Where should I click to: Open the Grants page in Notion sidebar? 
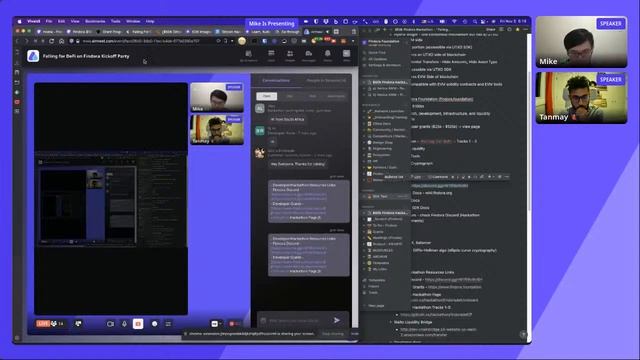click(378, 231)
